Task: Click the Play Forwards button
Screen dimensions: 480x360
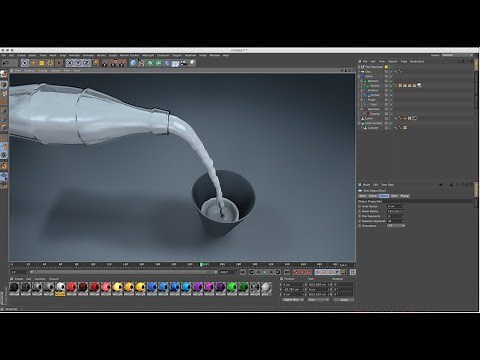Action: (x=264, y=272)
